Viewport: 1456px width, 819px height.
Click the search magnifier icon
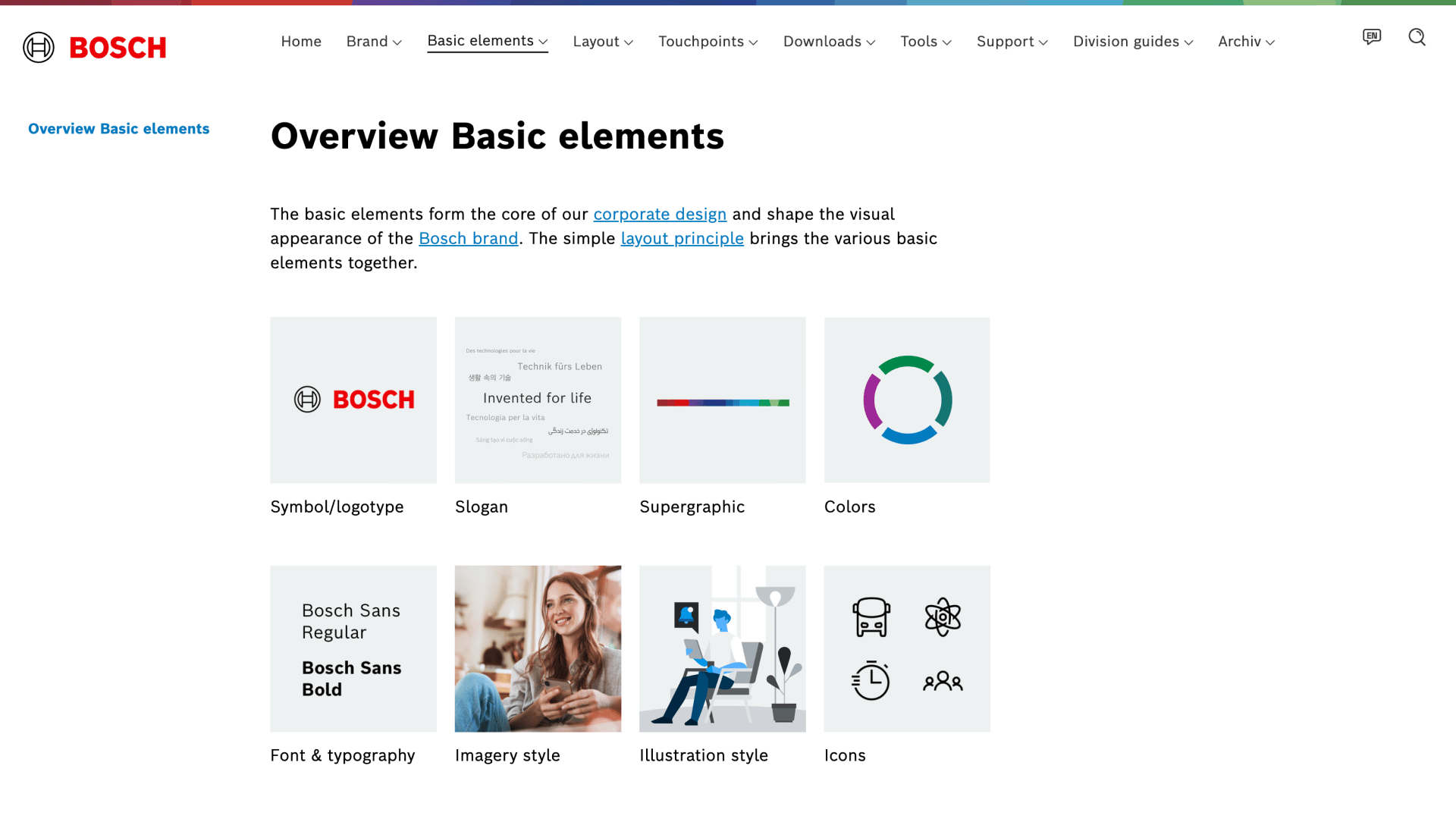tap(1417, 37)
